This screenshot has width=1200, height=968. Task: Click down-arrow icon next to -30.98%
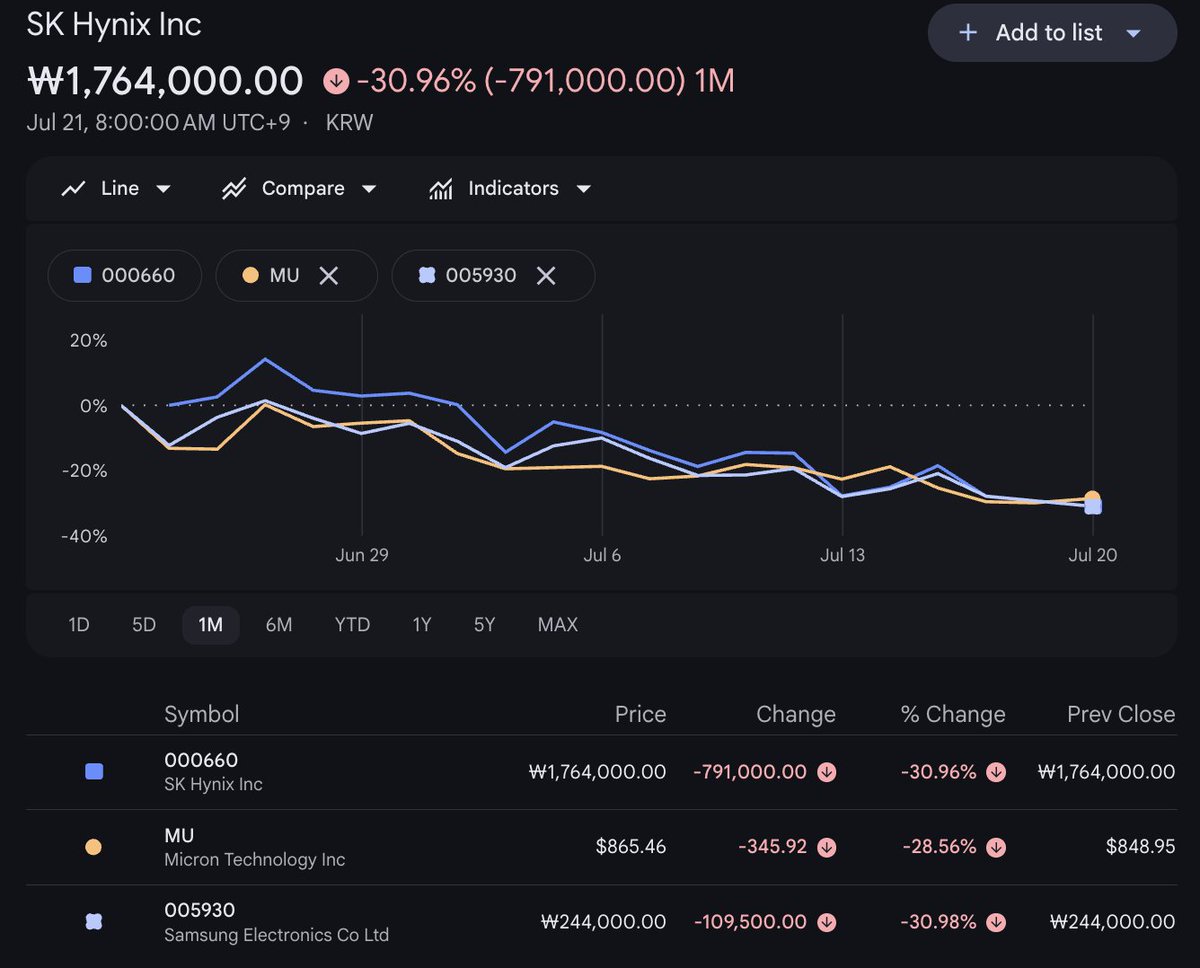click(997, 922)
